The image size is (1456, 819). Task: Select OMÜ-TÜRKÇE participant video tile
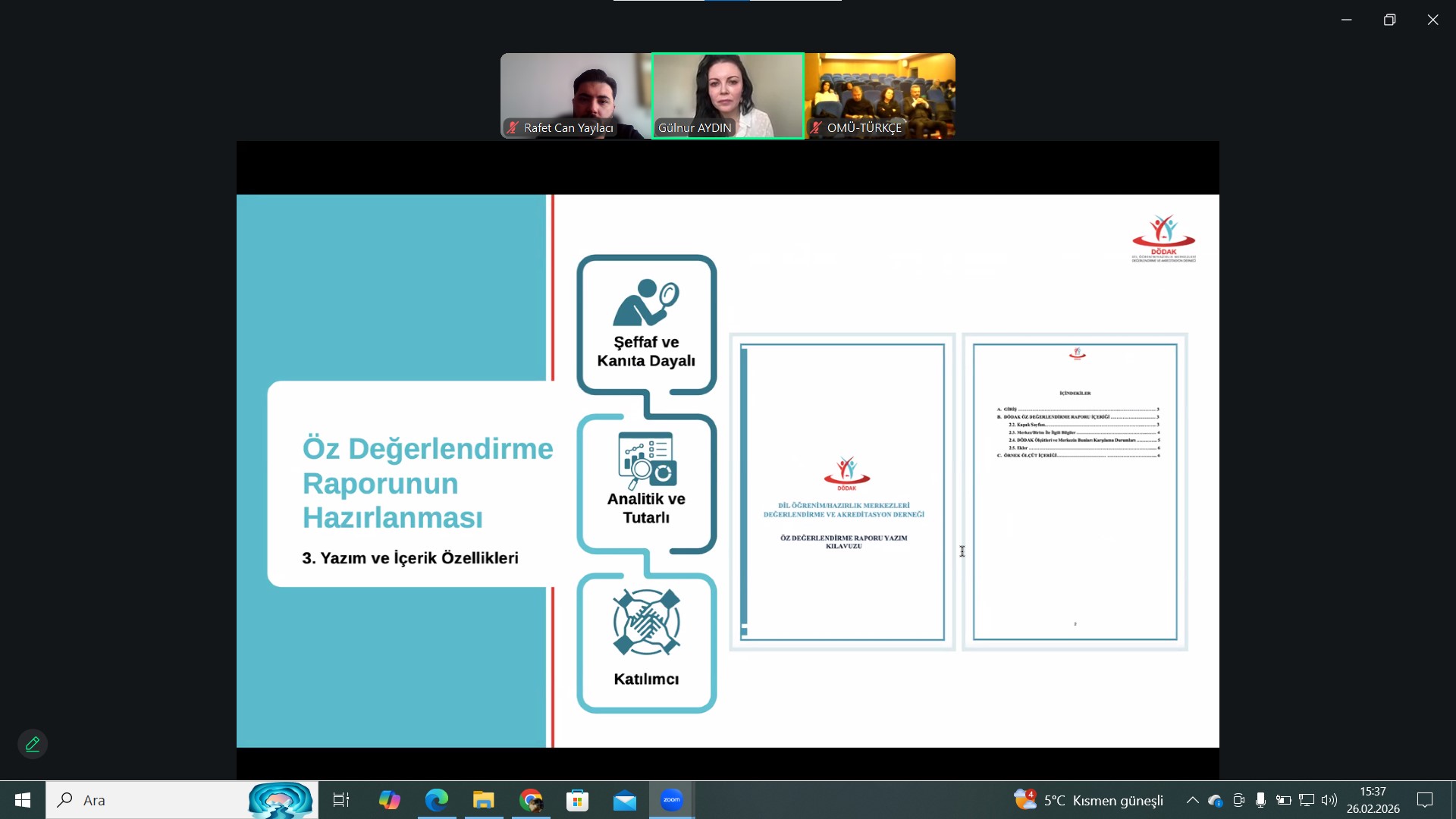pos(880,96)
